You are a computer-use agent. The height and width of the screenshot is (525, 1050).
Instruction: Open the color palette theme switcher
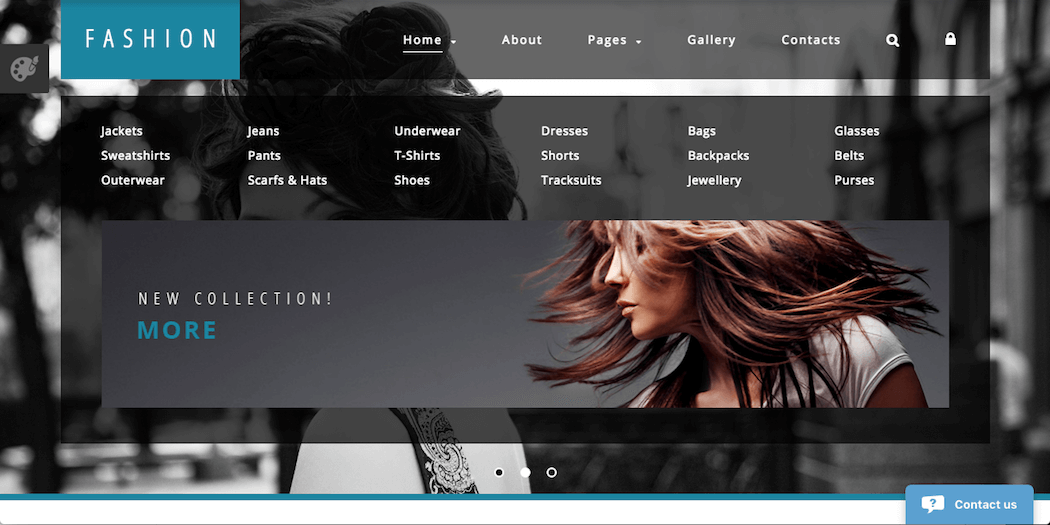[23, 69]
